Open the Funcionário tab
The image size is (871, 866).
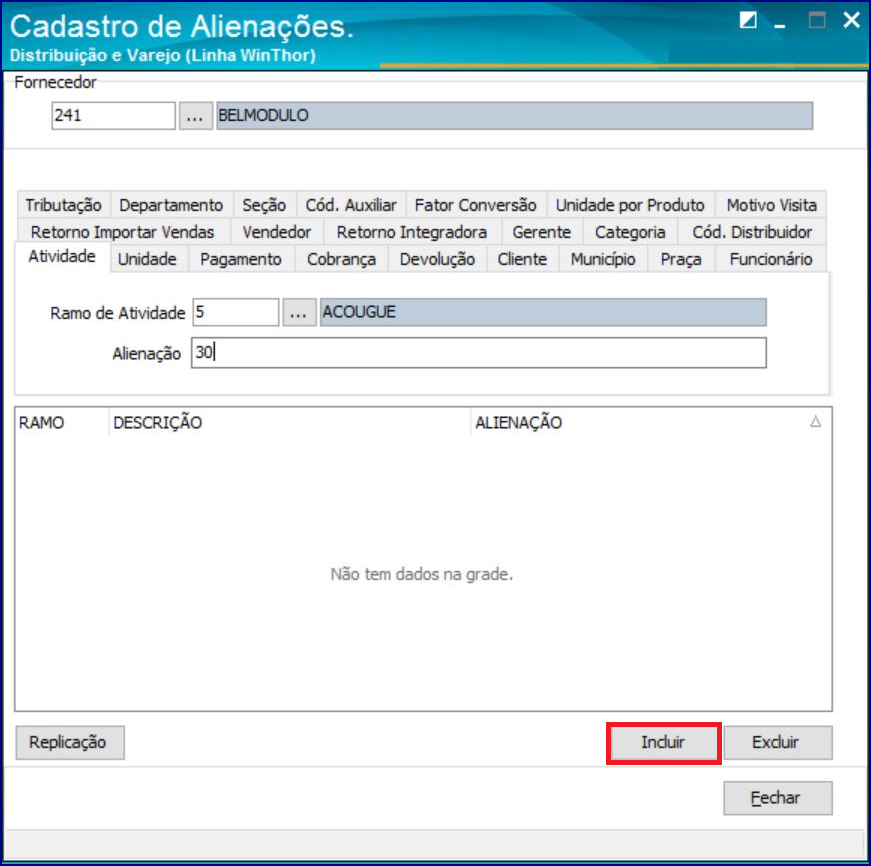[771, 259]
